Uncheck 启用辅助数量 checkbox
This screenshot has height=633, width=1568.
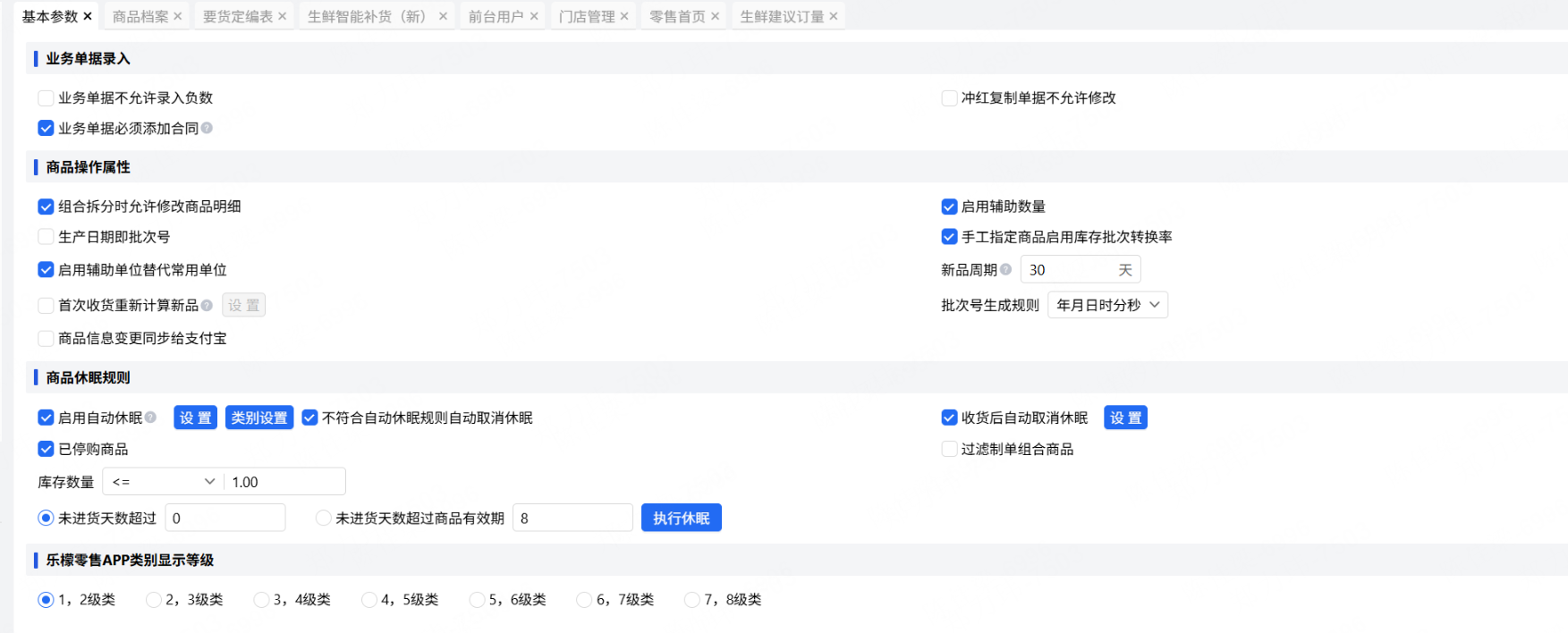[949, 207]
